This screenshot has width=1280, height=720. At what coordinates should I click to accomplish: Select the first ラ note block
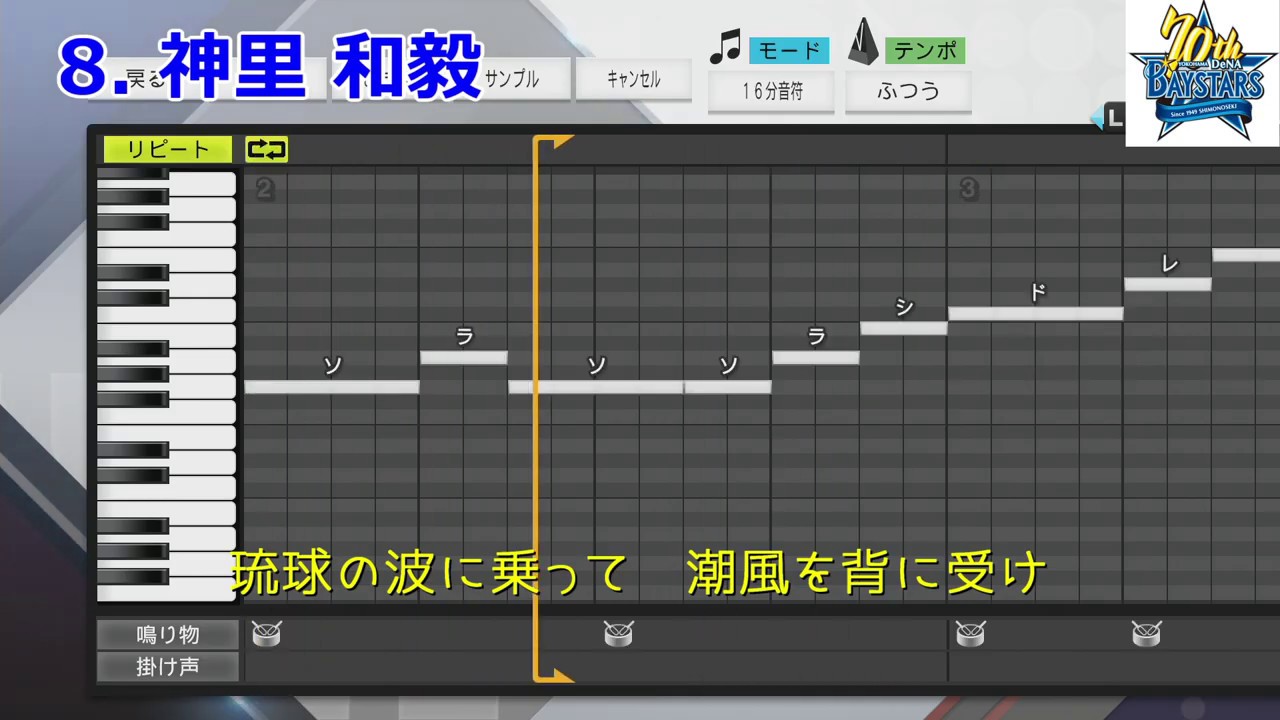tap(464, 357)
